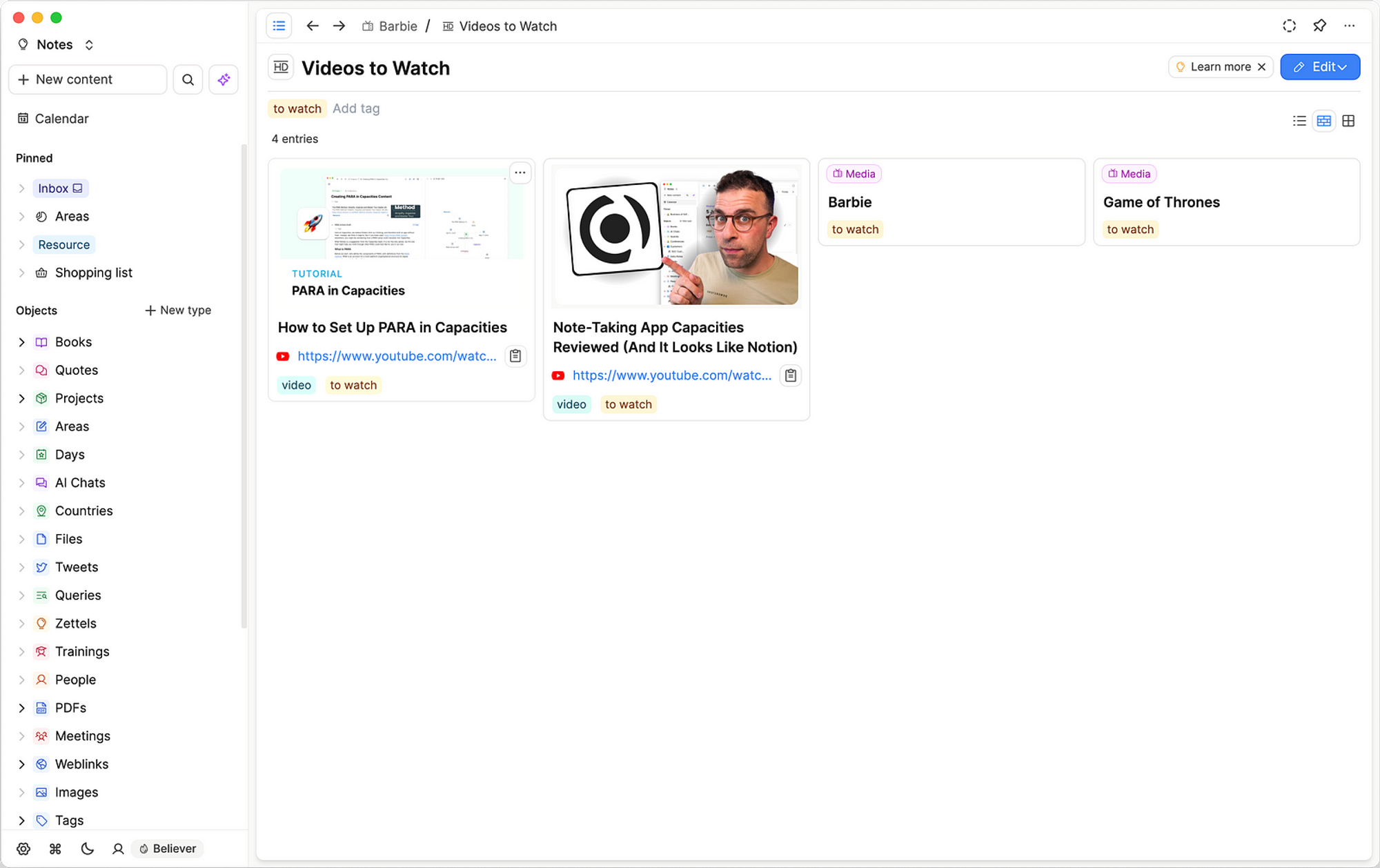
Task: Select the Images icon in sidebar
Action: tap(41, 793)
